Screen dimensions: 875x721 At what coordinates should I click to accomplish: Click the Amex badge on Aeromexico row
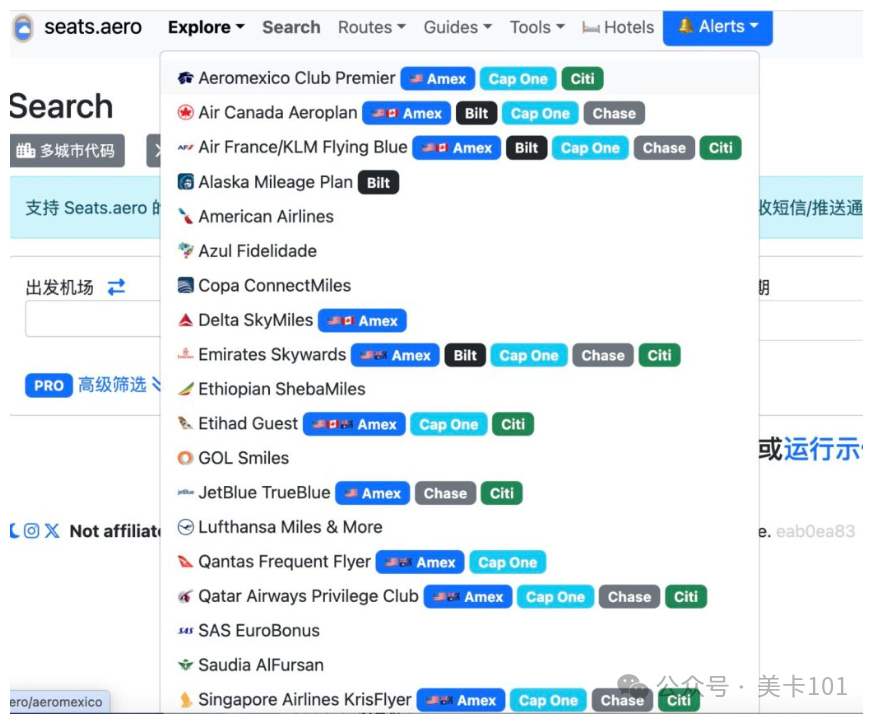(438, 79)
